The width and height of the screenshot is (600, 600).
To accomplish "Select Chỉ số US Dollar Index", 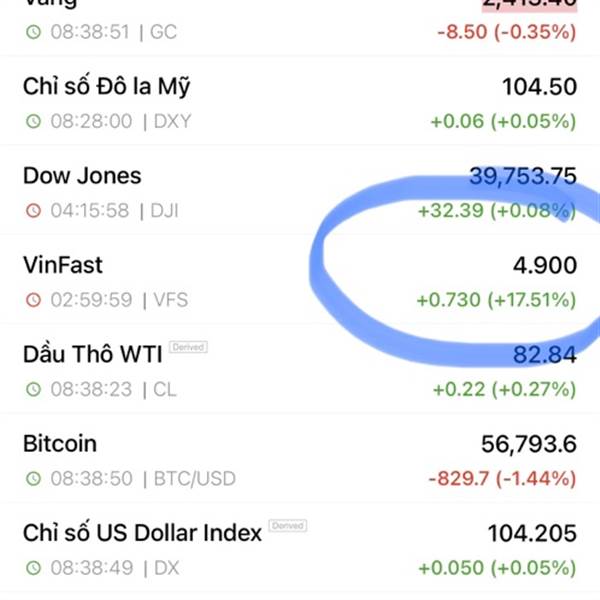I will pyautogui.click(x=142, y=532).
